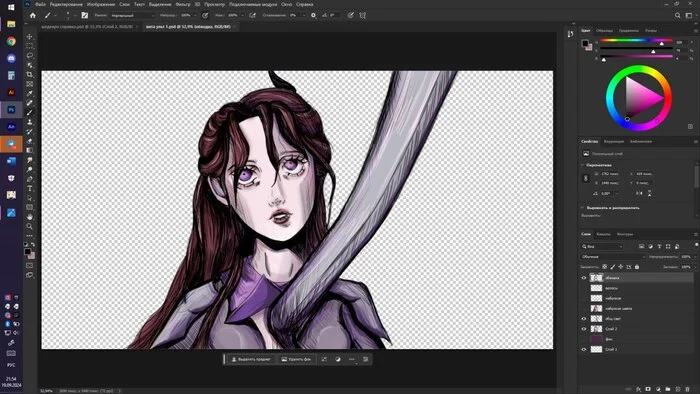Open the Окно menu
700x394 pixels.
pyautogui.click(x=287, y=4)
